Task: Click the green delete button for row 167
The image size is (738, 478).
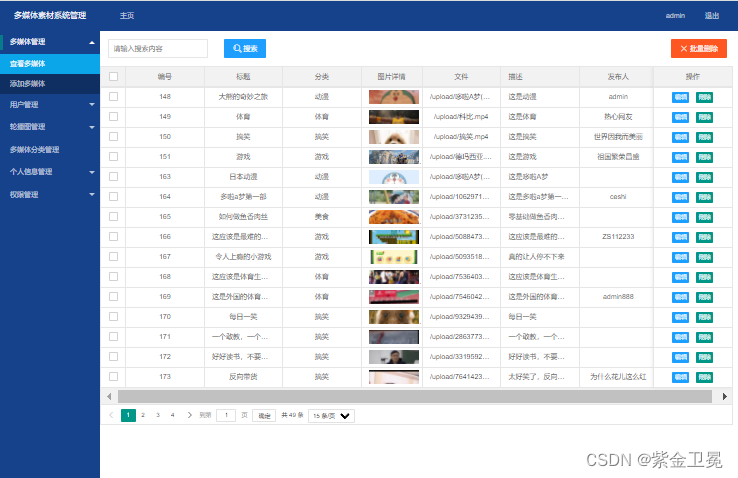Action: [x=704, y=257]
